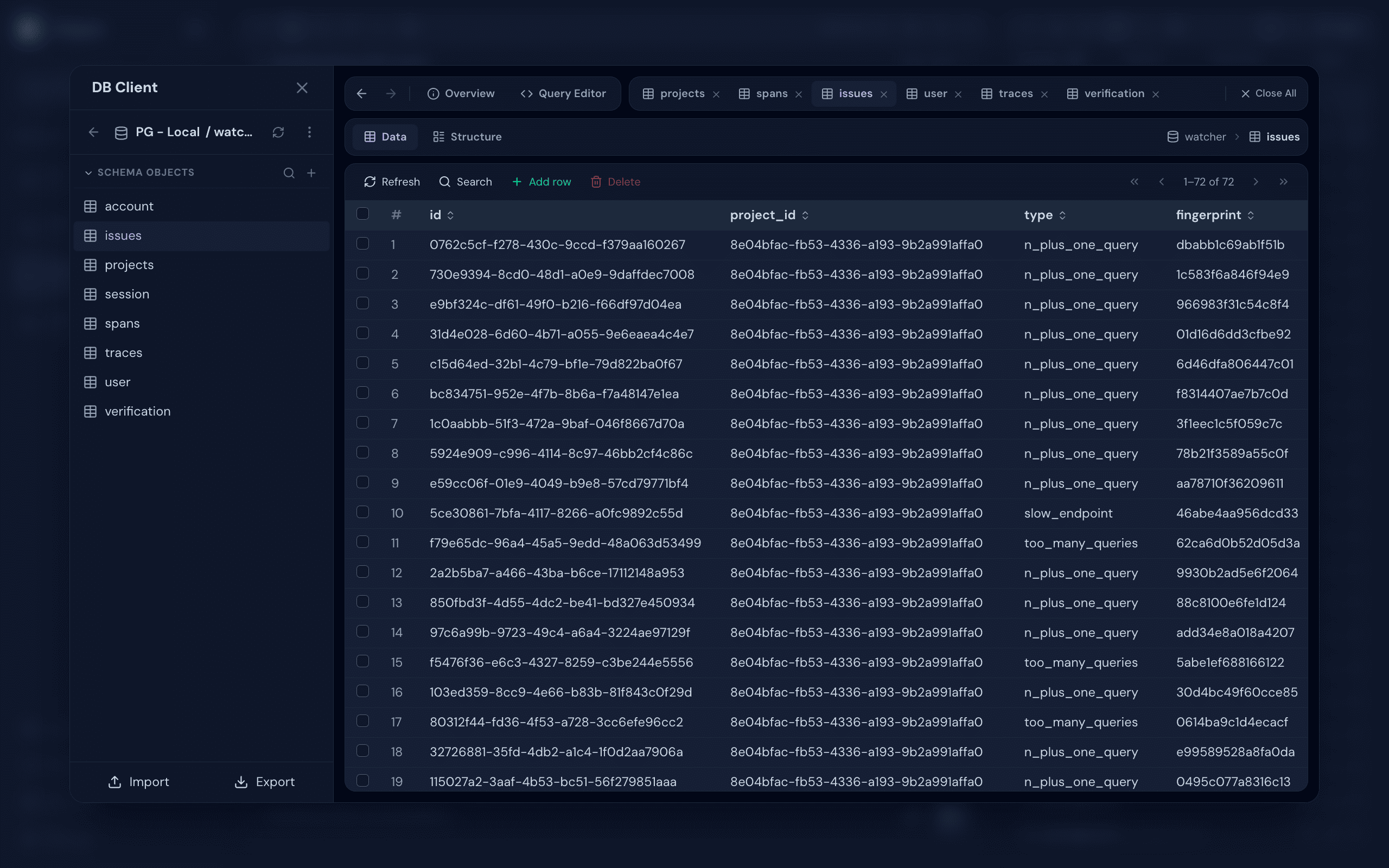The width and height of the screenshot is (1389, 868).
Task: Close the projects tab
Action: [x=716, y=94]
